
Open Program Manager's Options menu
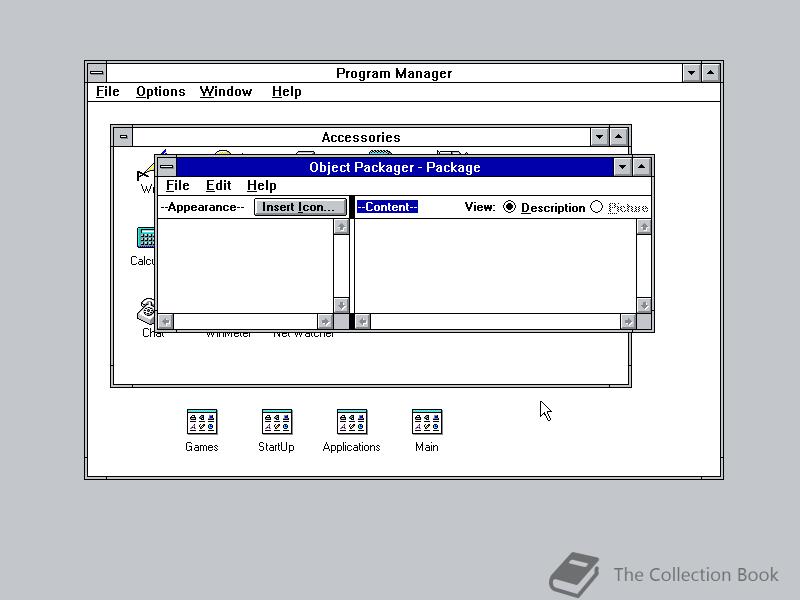click(160, 91)
